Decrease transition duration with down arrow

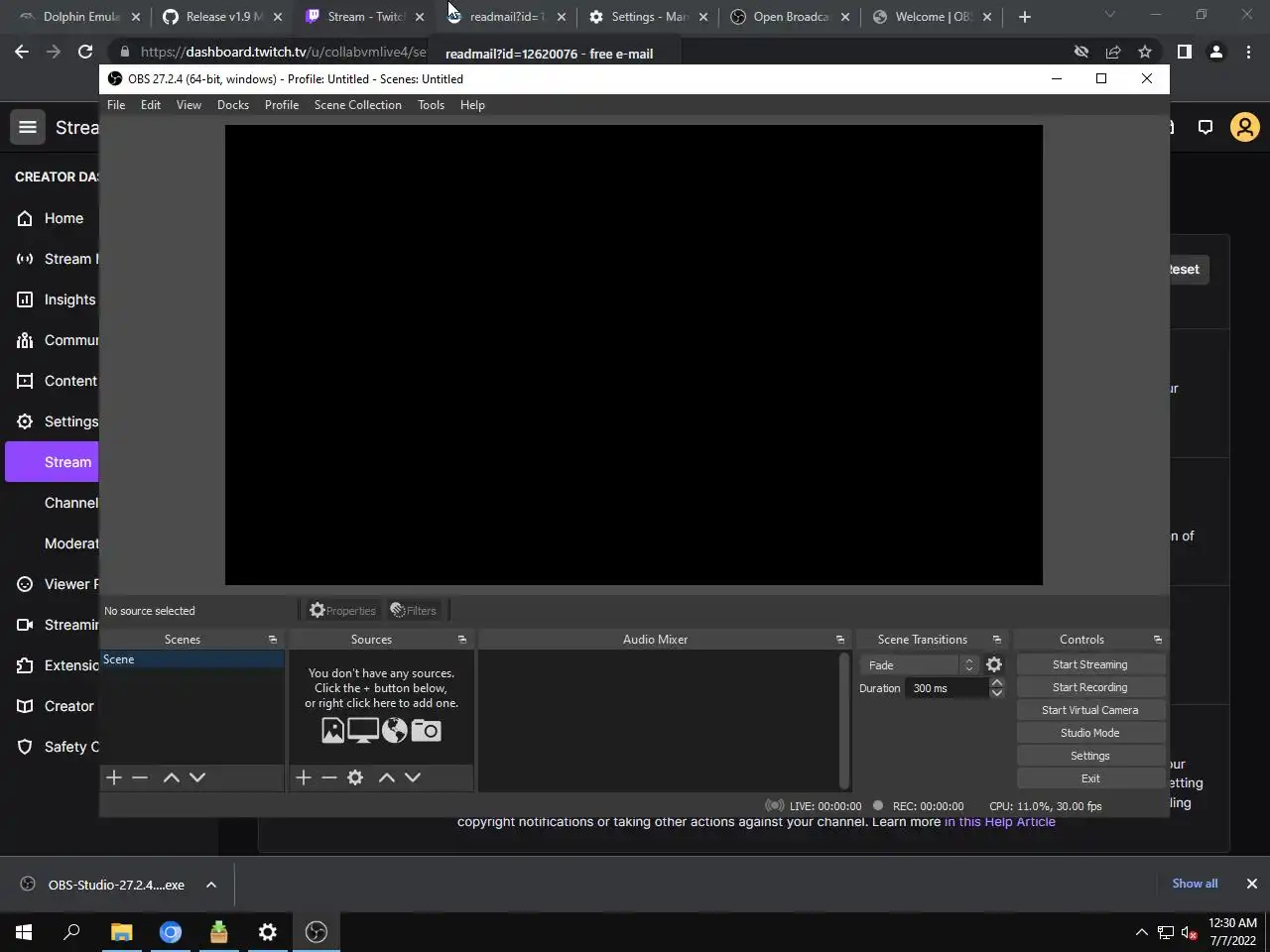point(997,693)
